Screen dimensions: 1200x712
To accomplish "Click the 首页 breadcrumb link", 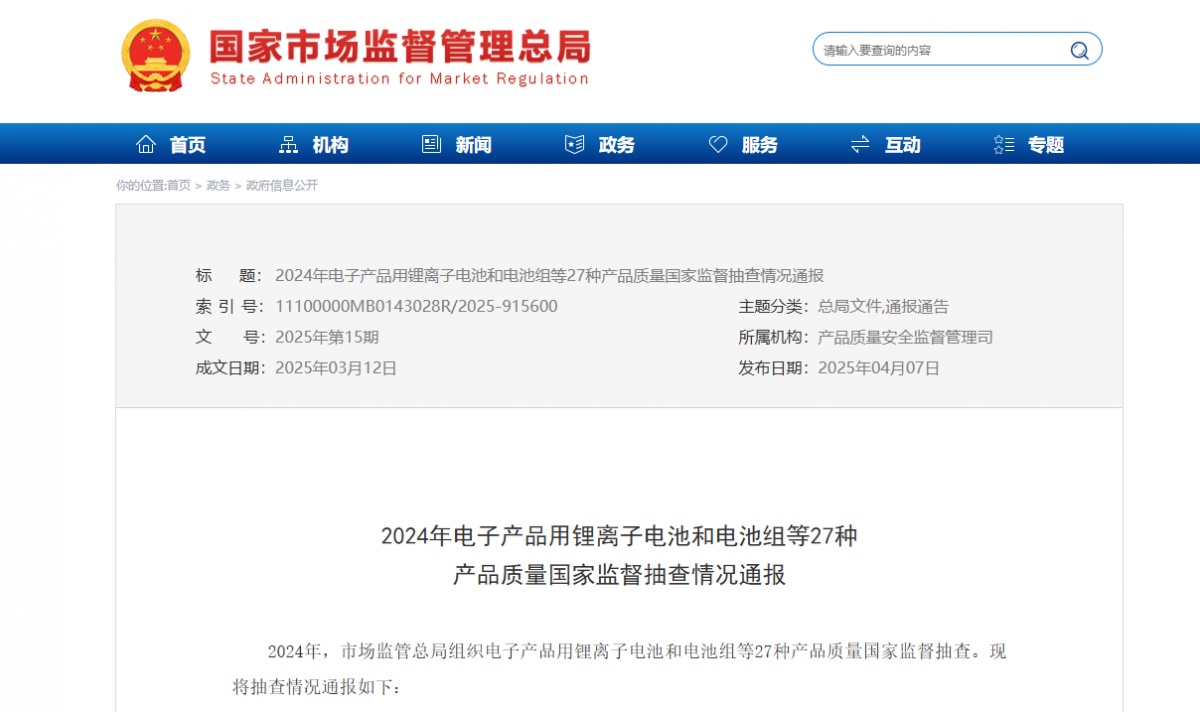I will coord(178,185).
